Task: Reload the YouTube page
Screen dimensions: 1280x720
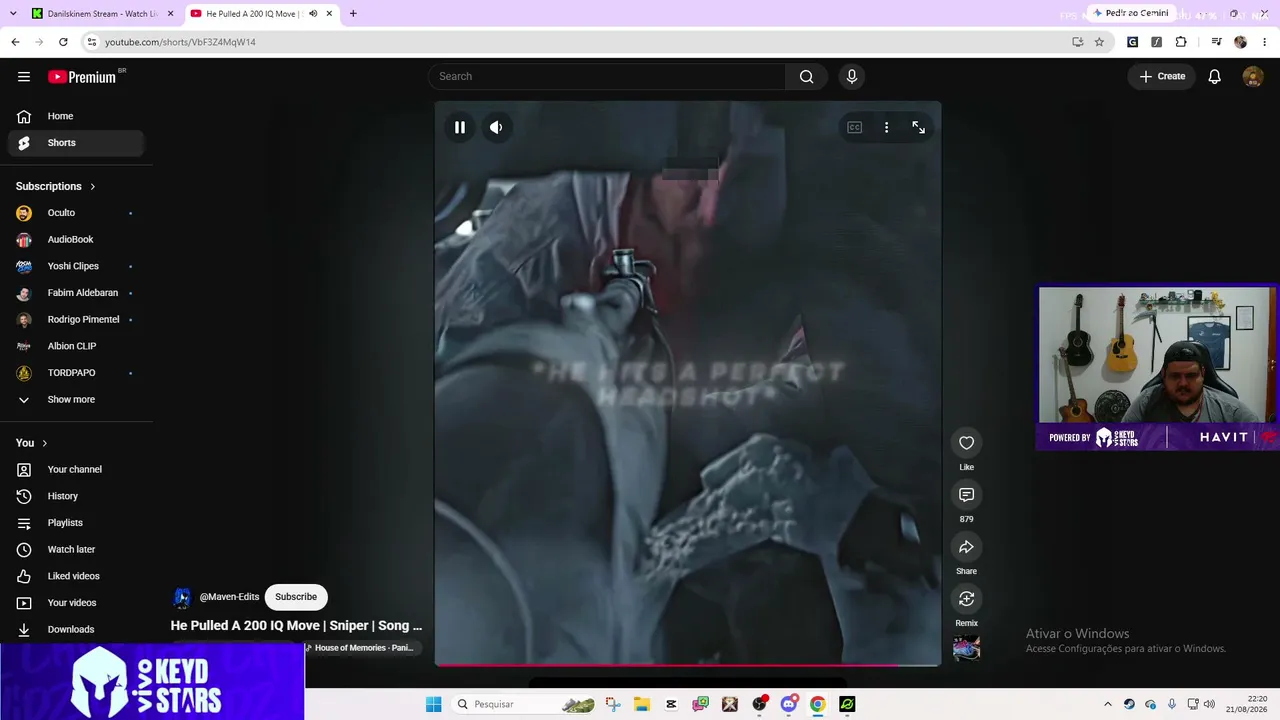Action: (x=63, y=42)
